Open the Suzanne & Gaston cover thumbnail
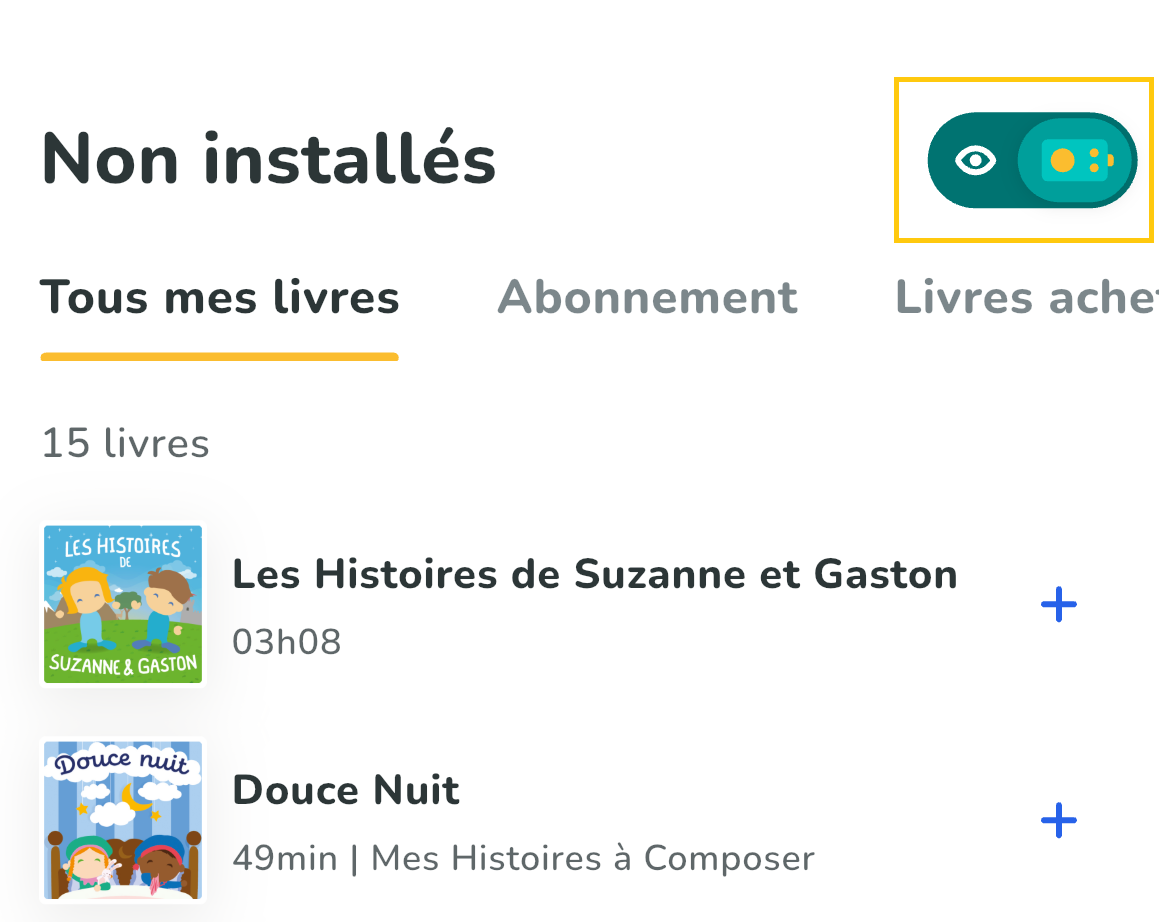 click(123, 604)
